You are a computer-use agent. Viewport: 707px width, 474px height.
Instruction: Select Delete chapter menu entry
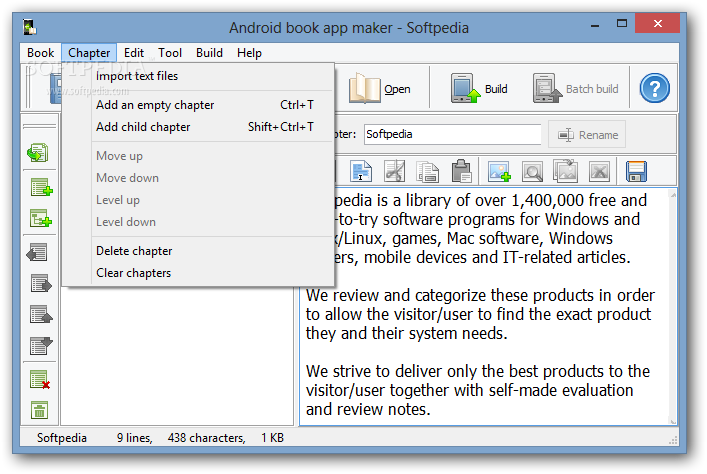(198, 251)
